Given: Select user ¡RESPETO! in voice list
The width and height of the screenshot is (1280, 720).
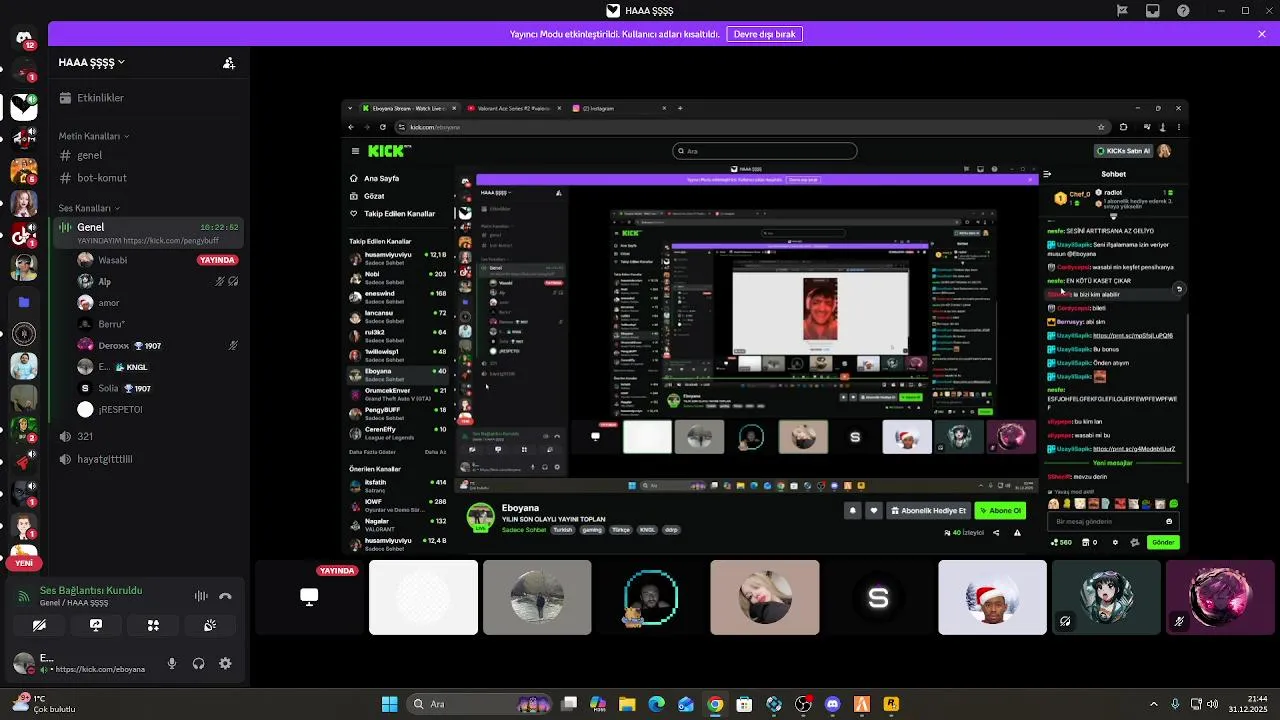Looking at the screenshot, I should tap(158, 409).
